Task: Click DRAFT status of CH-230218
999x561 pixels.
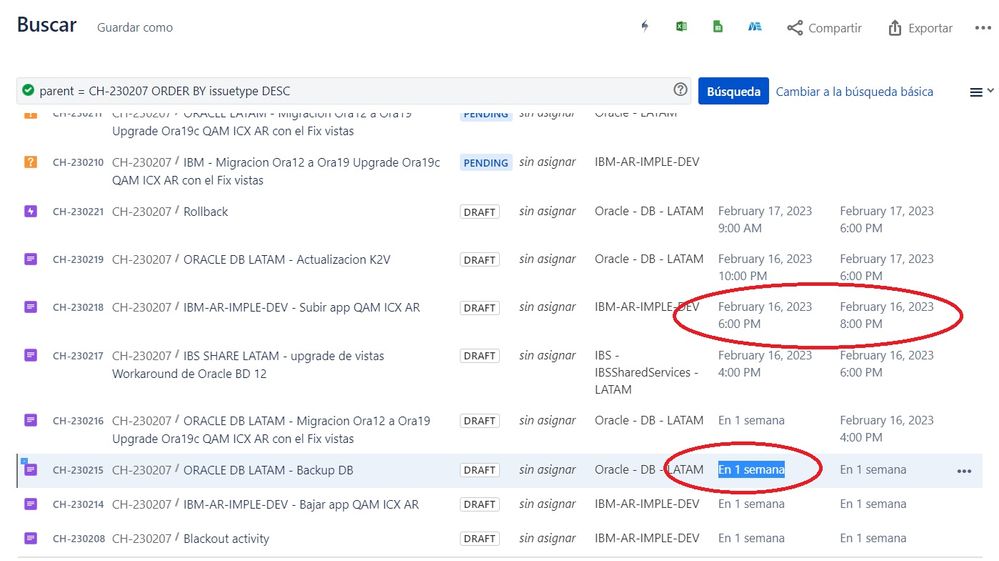Action: pos(479,308)
